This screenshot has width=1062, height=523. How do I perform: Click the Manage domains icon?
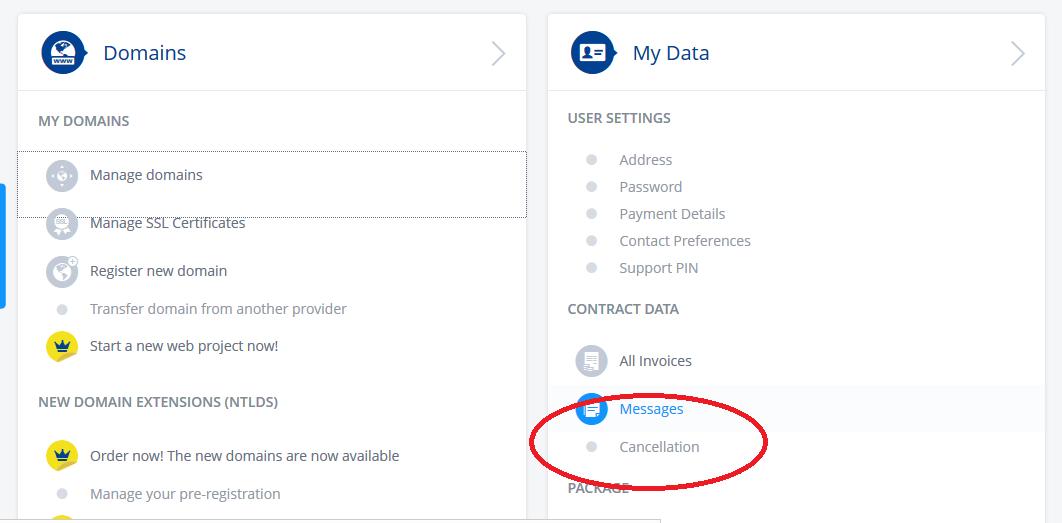pos(62,176)
